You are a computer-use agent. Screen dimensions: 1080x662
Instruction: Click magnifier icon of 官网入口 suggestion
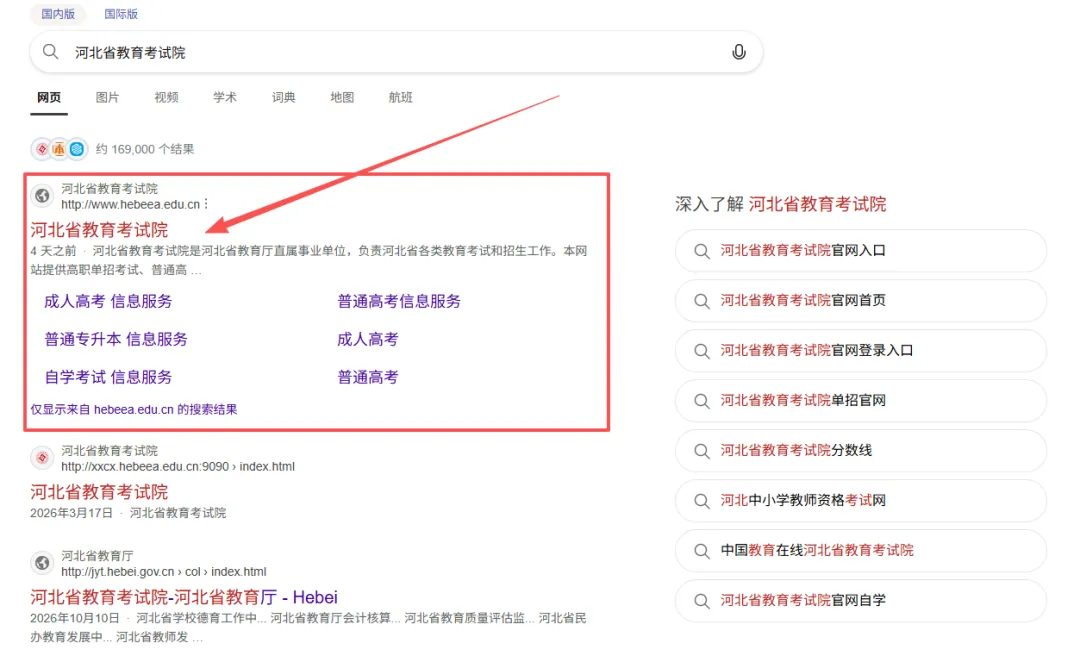click(702, 251)
